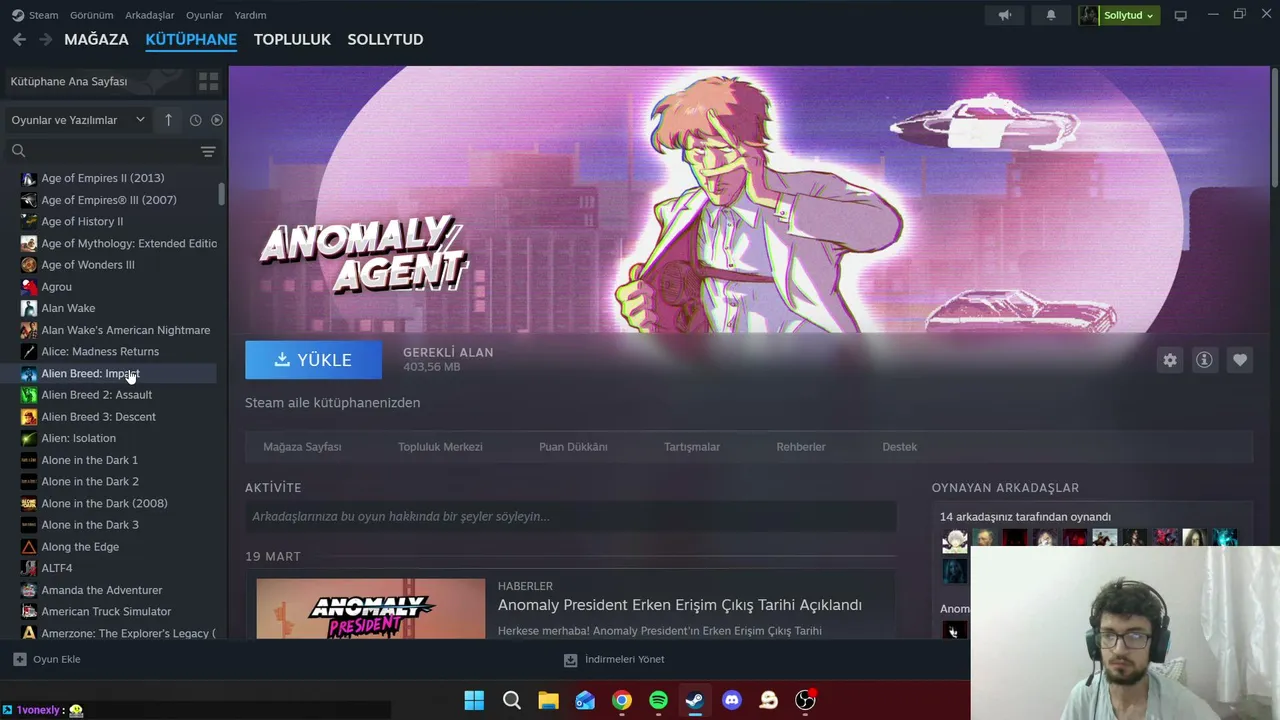Click the ALTF4 game icon
Screen dimensions: 1280x720
pyautogui.click(x=29, y=568)
